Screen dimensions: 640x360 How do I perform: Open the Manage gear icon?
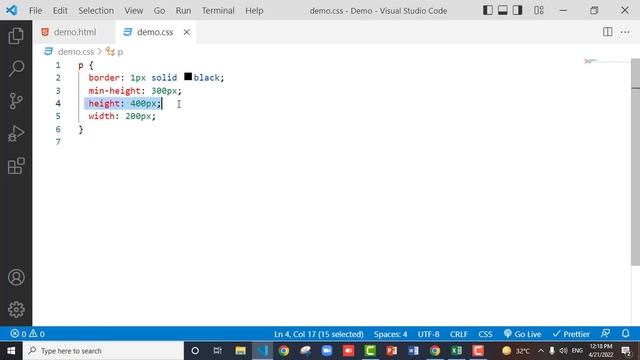[16, 310]
